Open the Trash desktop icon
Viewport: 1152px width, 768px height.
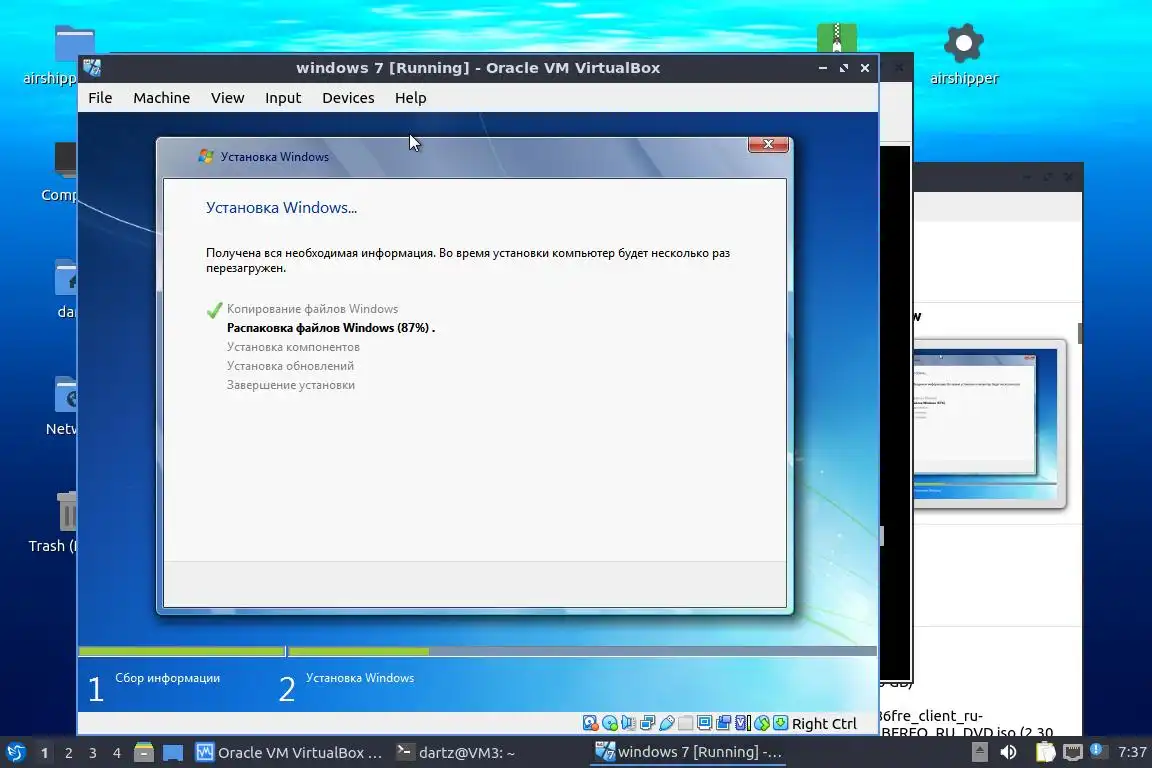click(x=53, y=522)
